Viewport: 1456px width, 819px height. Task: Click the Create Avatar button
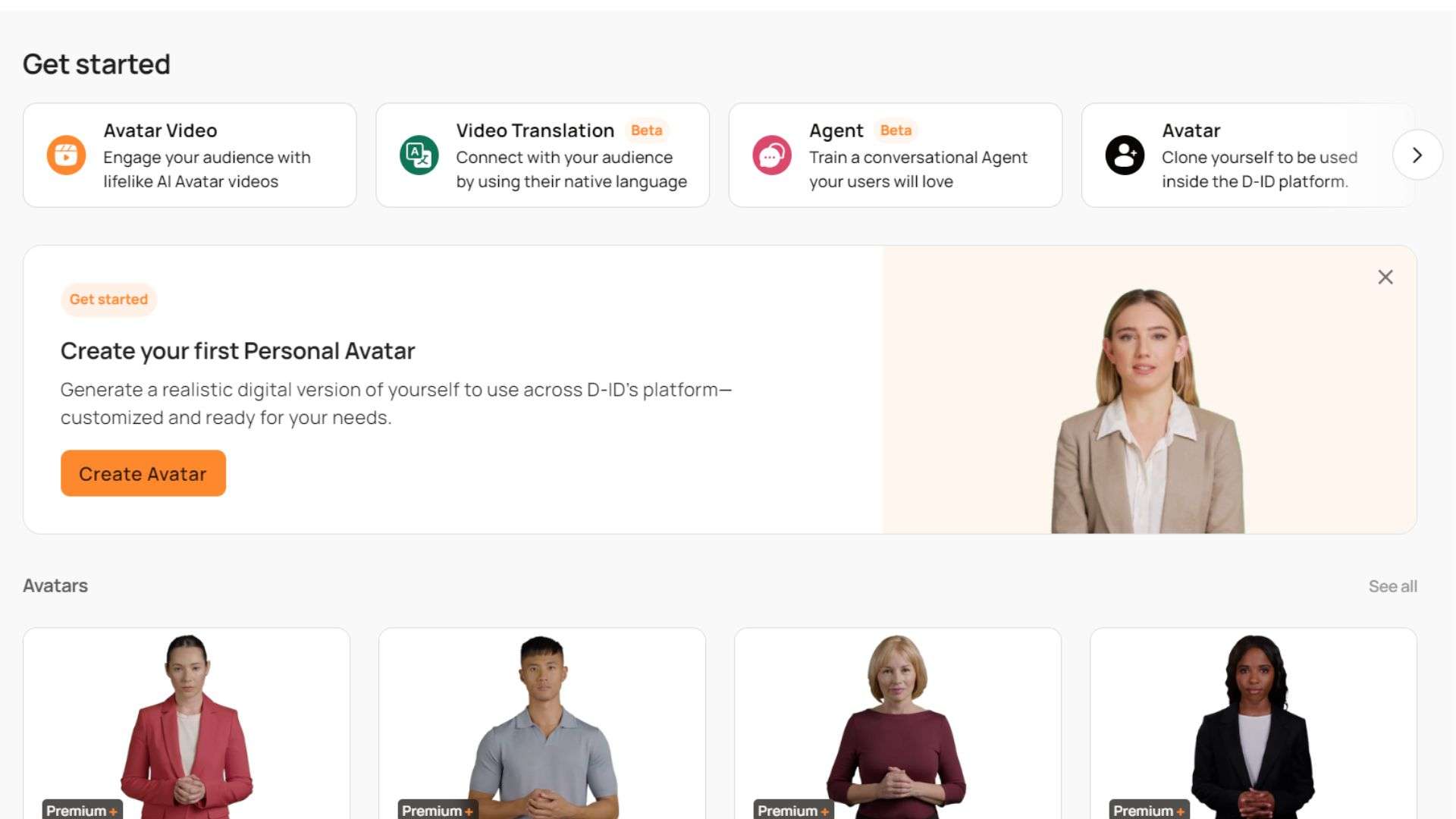pos(143,473)
